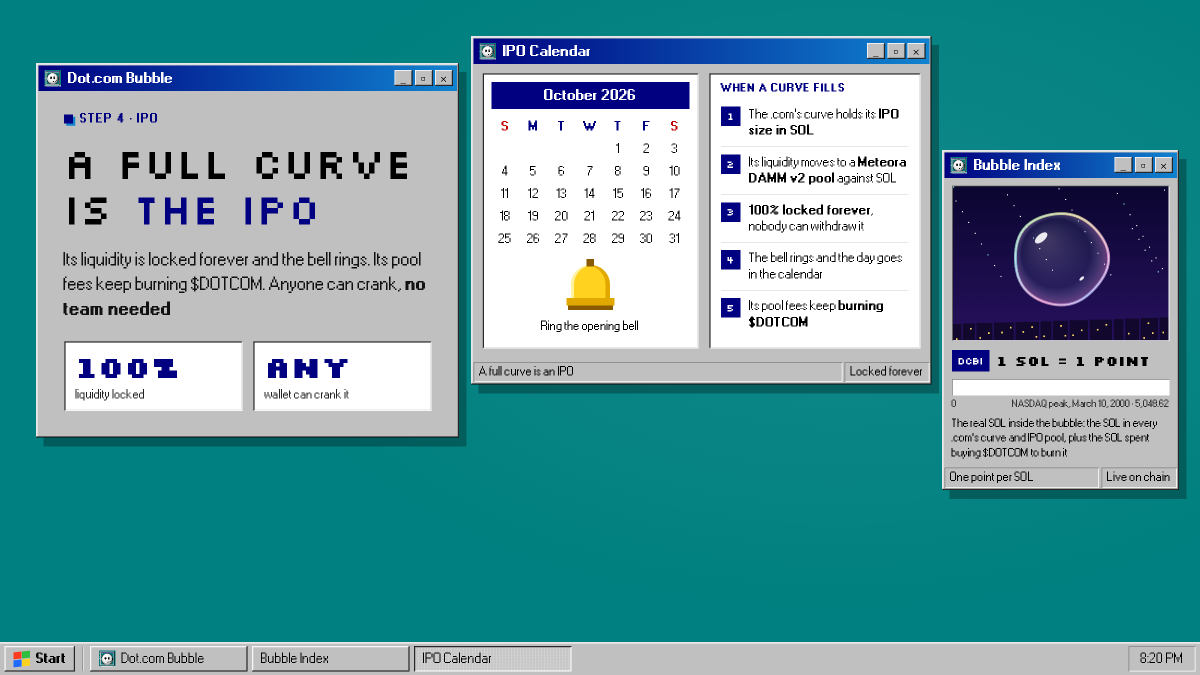This screenshot has width=1200, height=675.
Task: Maximize the Bubble Index window
Action: [1144, 165]
